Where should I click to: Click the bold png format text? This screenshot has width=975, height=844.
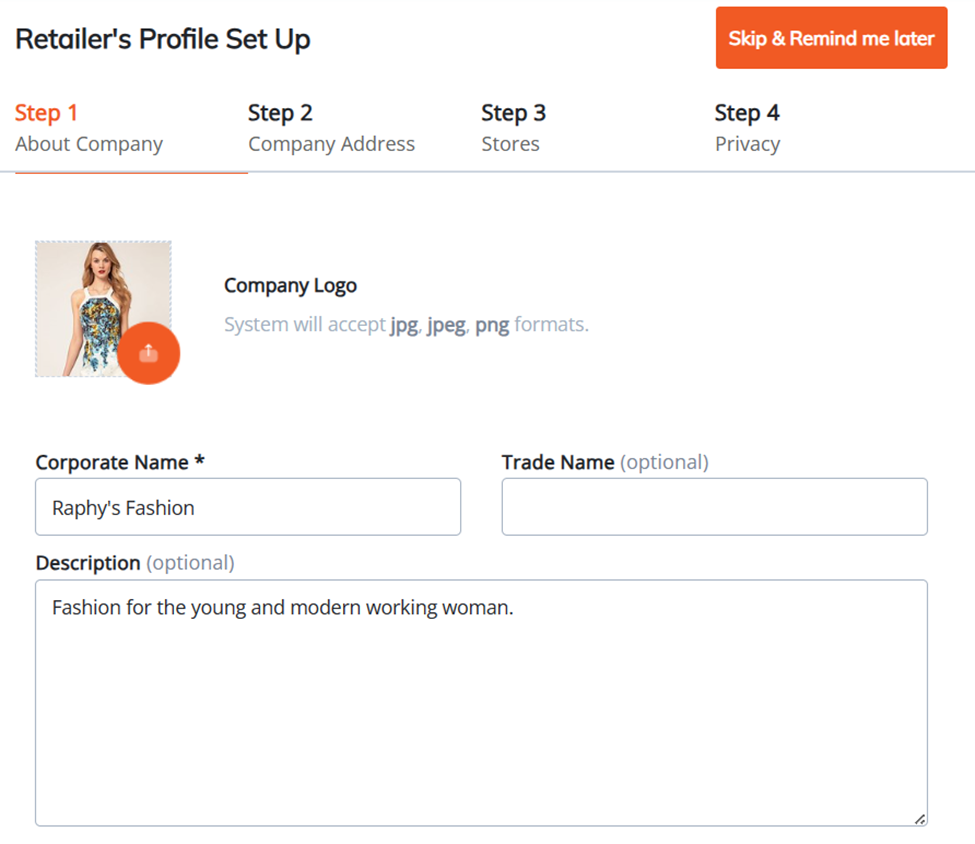click(x=492, y=325)
